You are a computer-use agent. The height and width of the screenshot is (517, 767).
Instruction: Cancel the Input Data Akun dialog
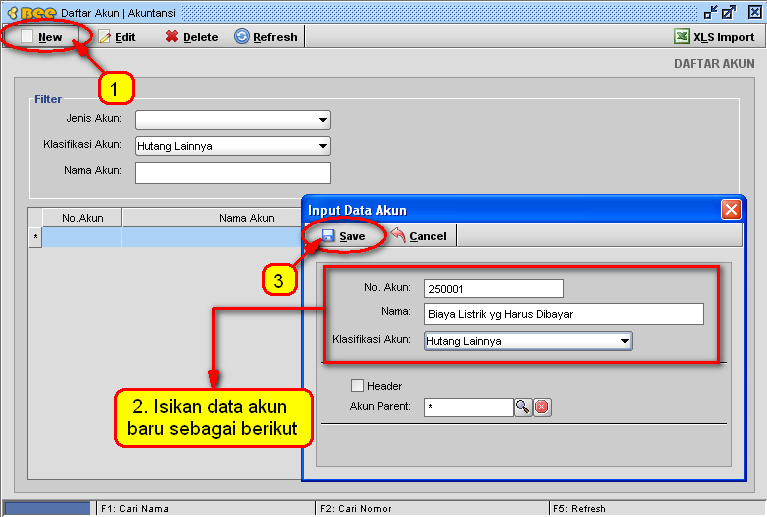pos(420,236)
